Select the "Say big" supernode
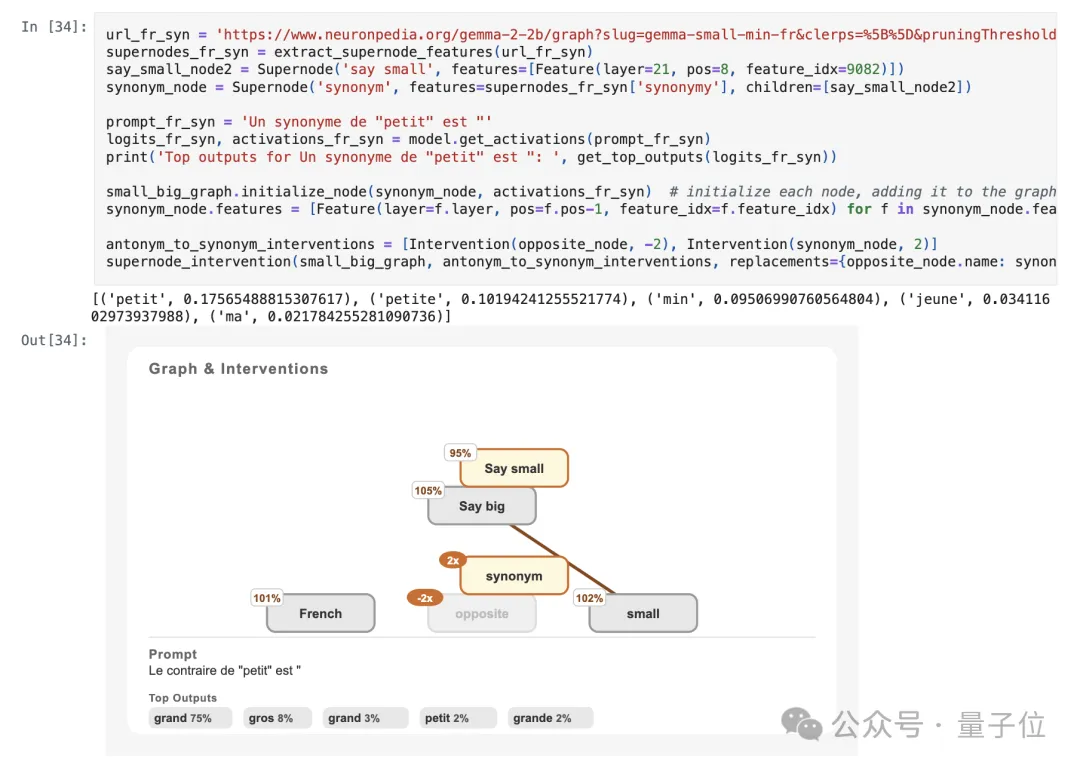The height and width of the screenshot is (768, 1080). (482, 506)
